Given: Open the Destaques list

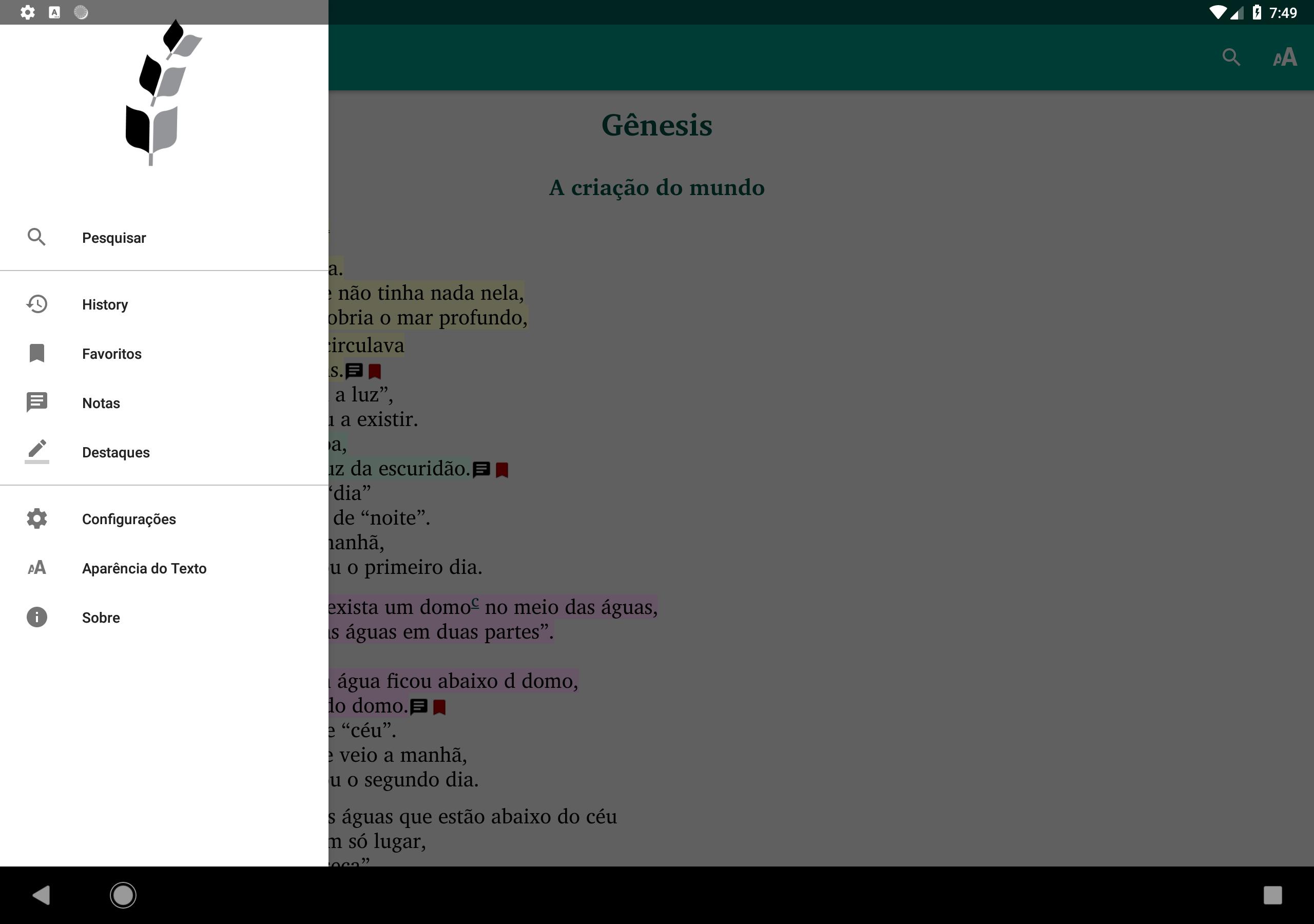Looking at the screenshot, I should click(164, 452).
